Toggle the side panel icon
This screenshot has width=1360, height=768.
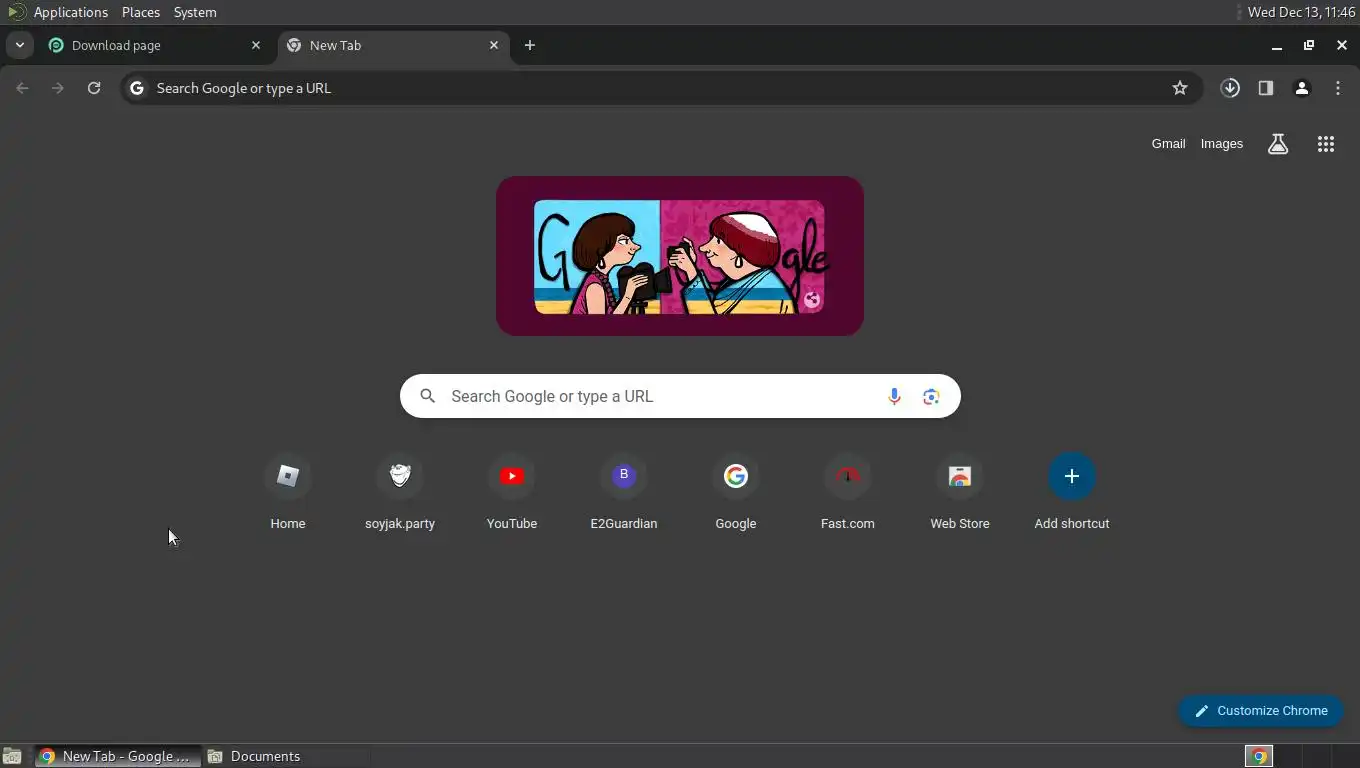coord(1266,88)
